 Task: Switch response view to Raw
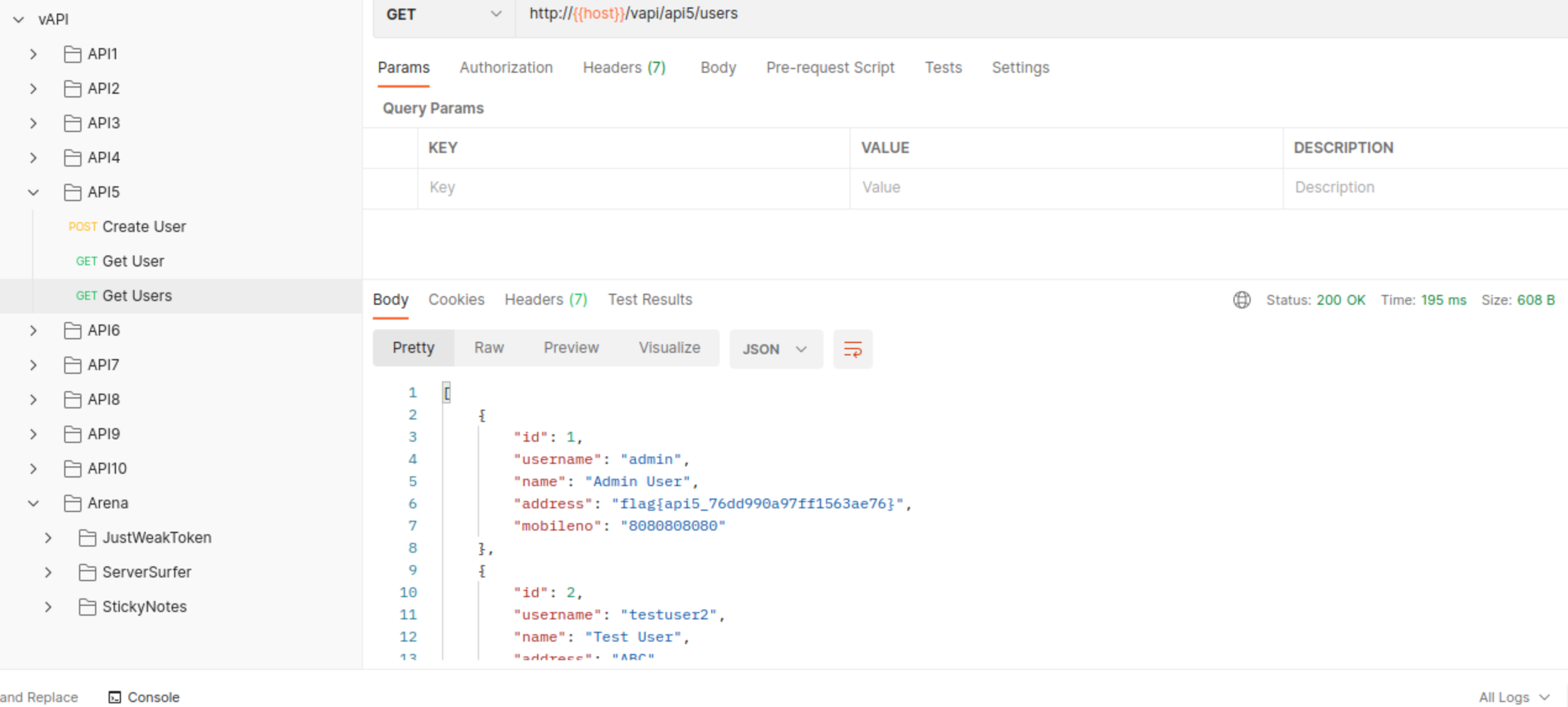pos(488,348)
